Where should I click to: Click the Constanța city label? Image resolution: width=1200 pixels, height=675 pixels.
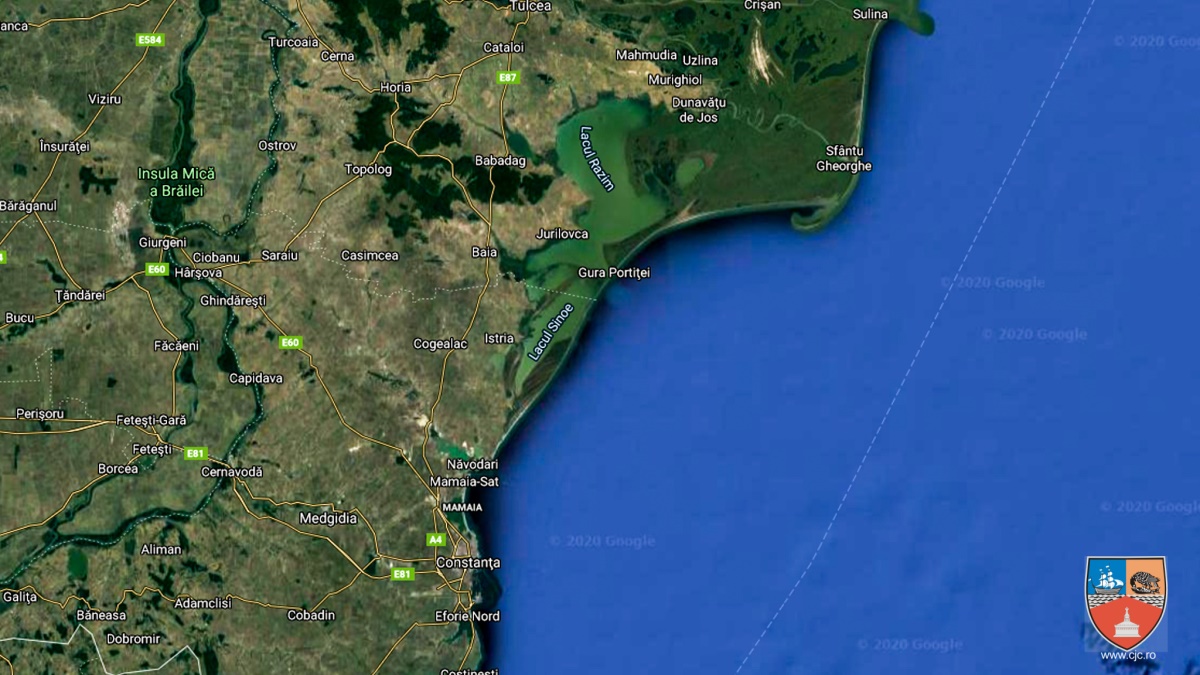pyautogui.click(x=468, y=563)
